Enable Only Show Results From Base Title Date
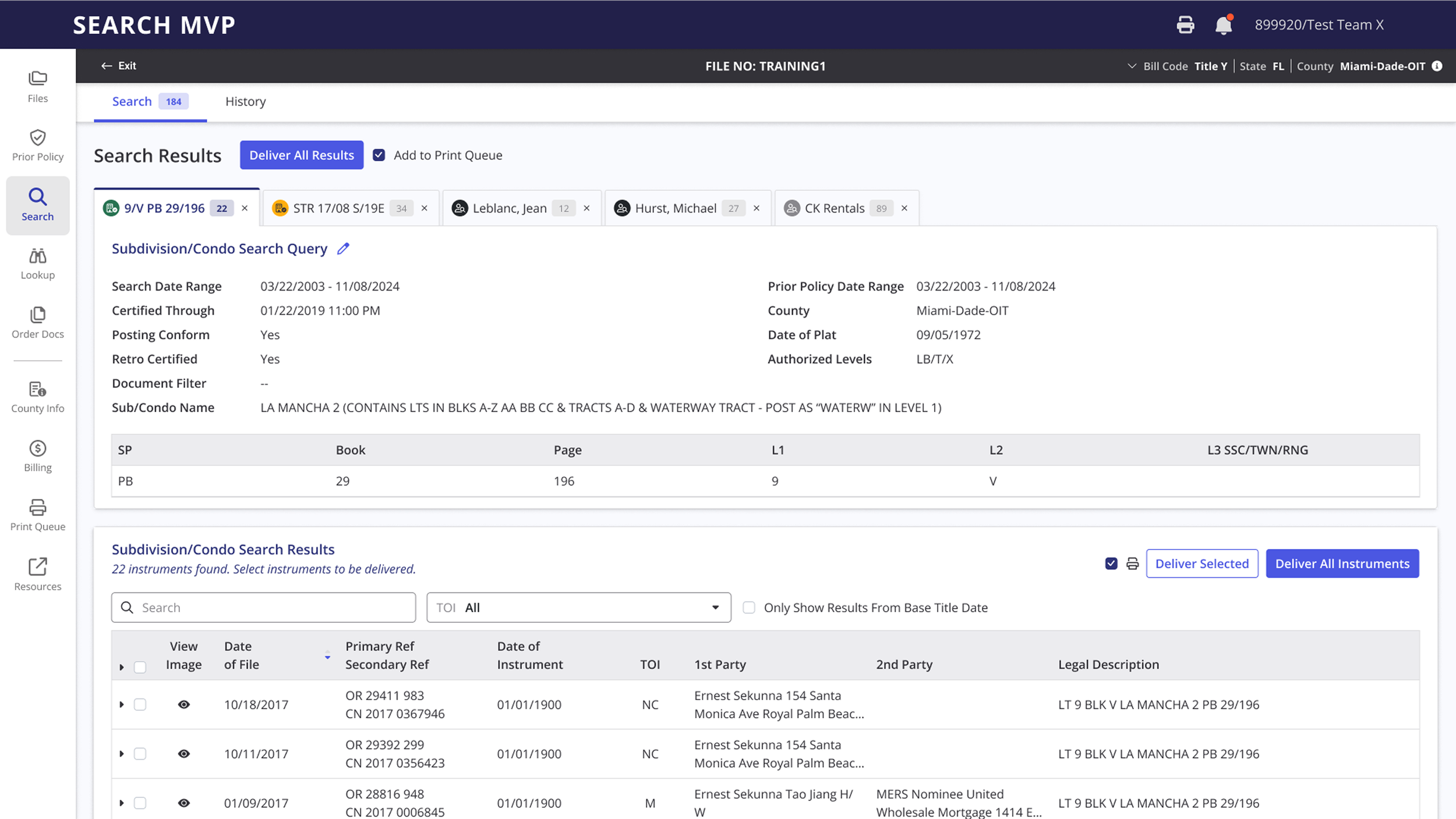 point(749,607)
